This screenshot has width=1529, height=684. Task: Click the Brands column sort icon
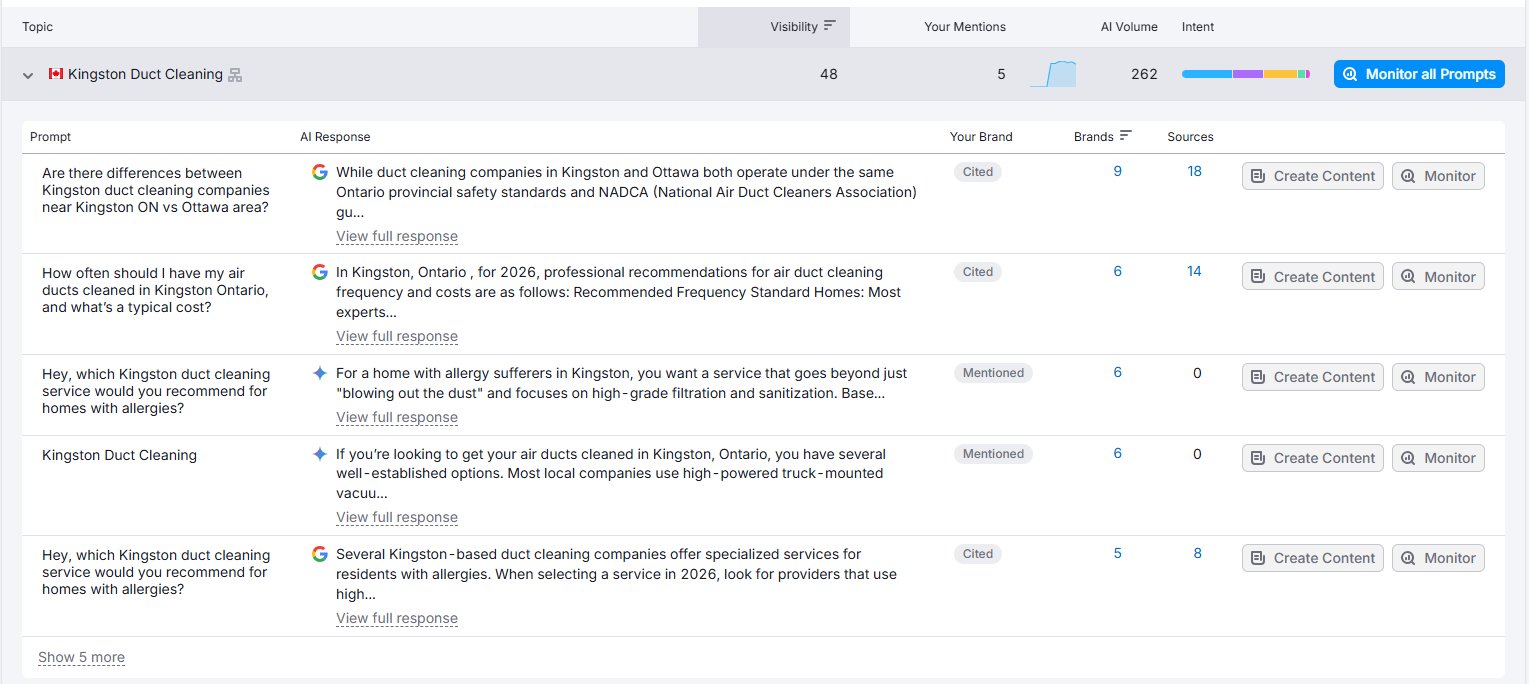(x=1126, y=136)
